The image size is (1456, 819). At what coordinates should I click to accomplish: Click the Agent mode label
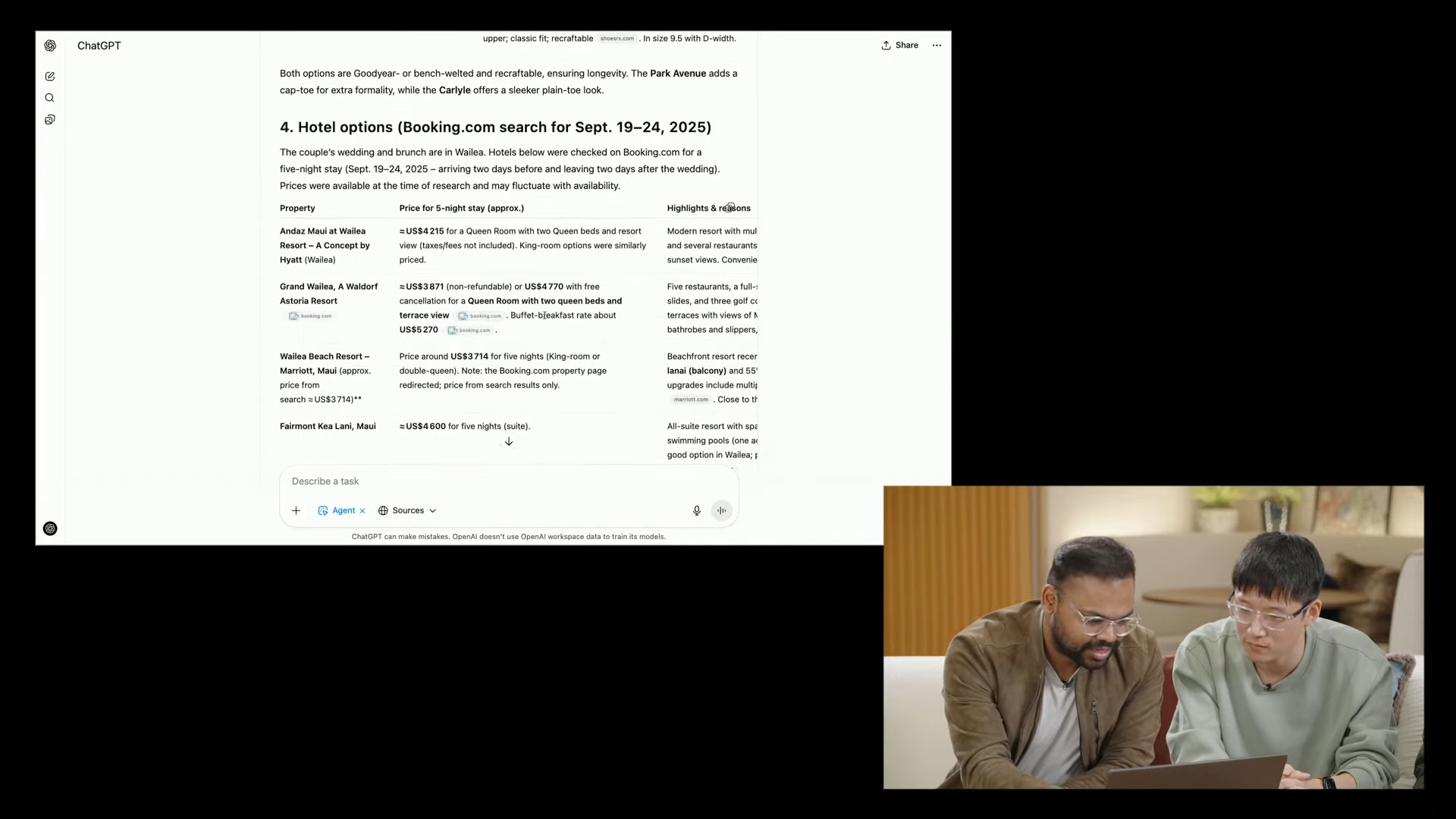tap(344, 510)
